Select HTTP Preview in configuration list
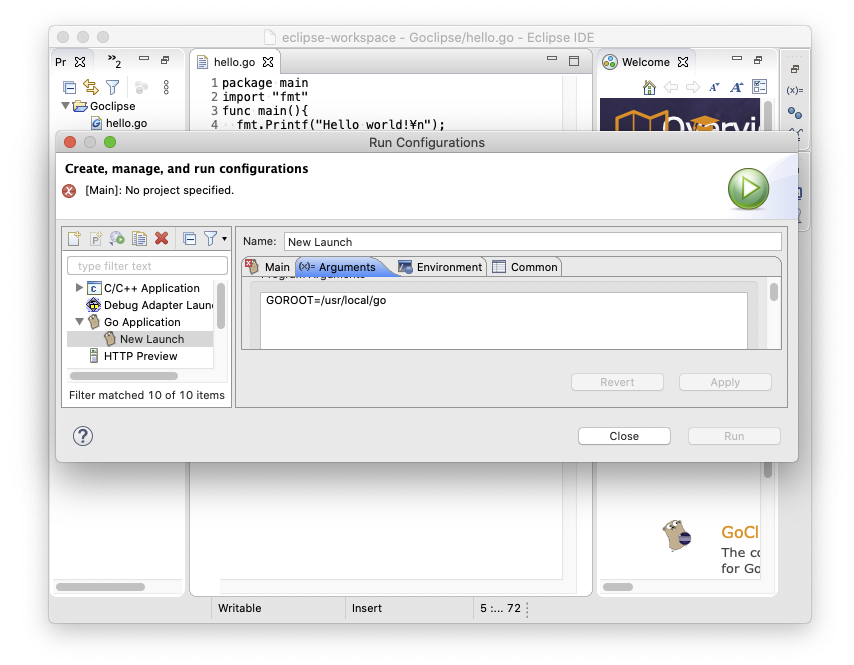The height and width of the screenshot is (665, 854). coord(140,356)
